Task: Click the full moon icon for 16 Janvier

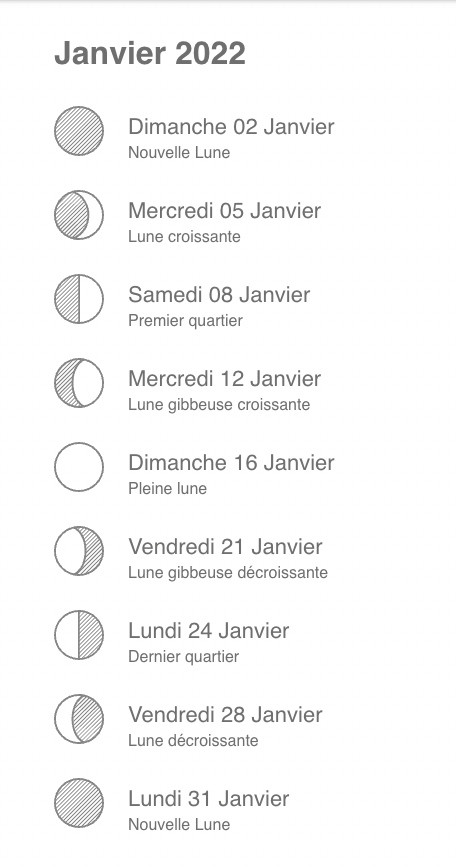Action: [x=79, y=467]
